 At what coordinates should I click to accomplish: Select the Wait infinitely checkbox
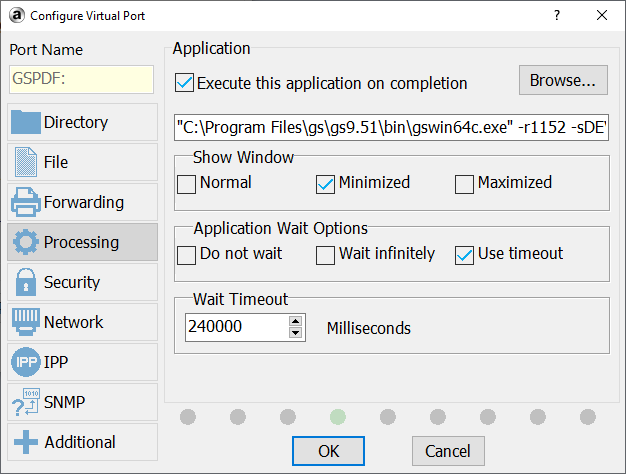[x=325, y=255]
